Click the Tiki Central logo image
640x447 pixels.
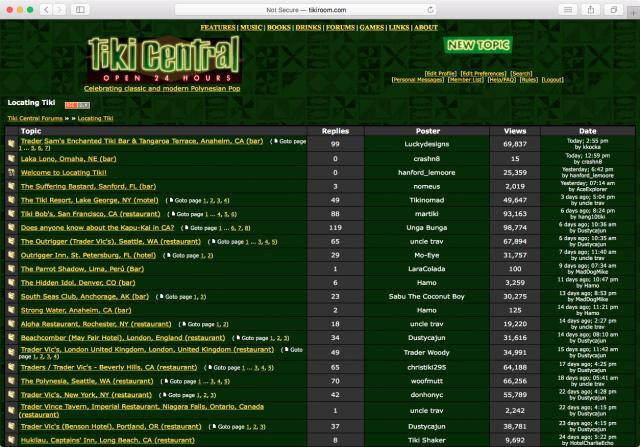pyautogui.click(x=164, y=59)
